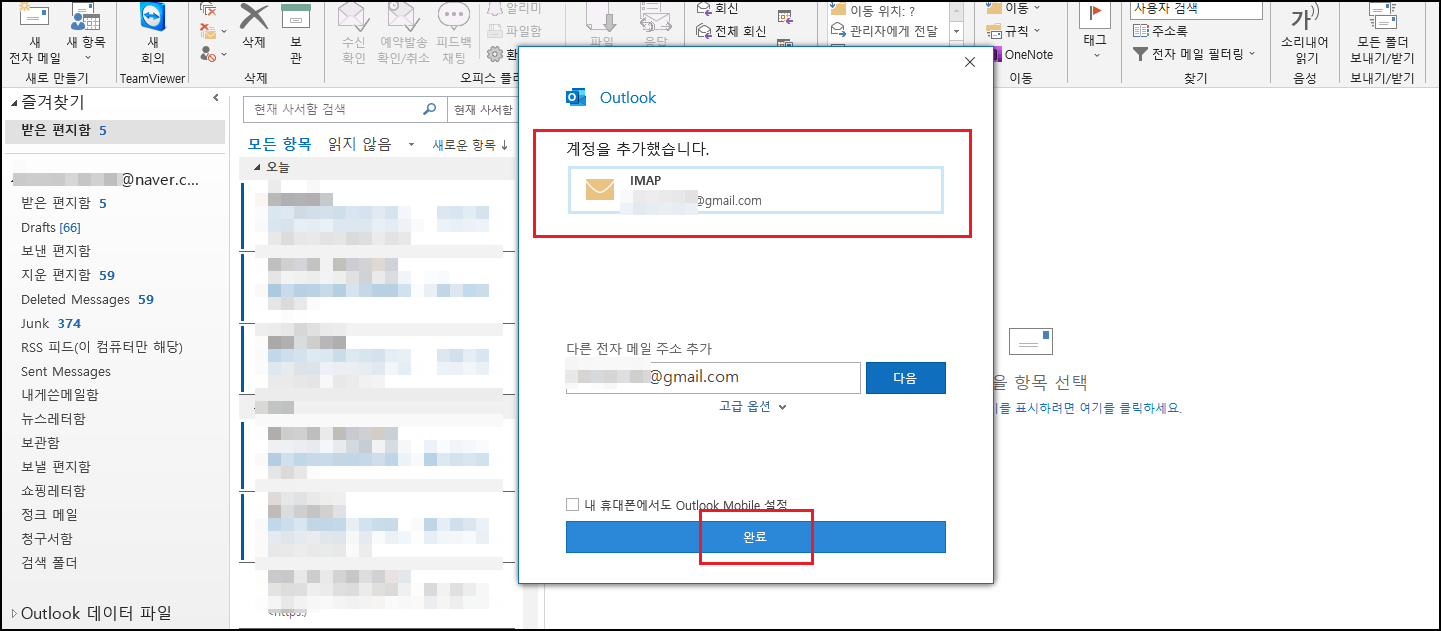Collapse the 오늘 message group
This screenshot has height=631, width=1441.
pyautogui.click(x=257, y=168)
